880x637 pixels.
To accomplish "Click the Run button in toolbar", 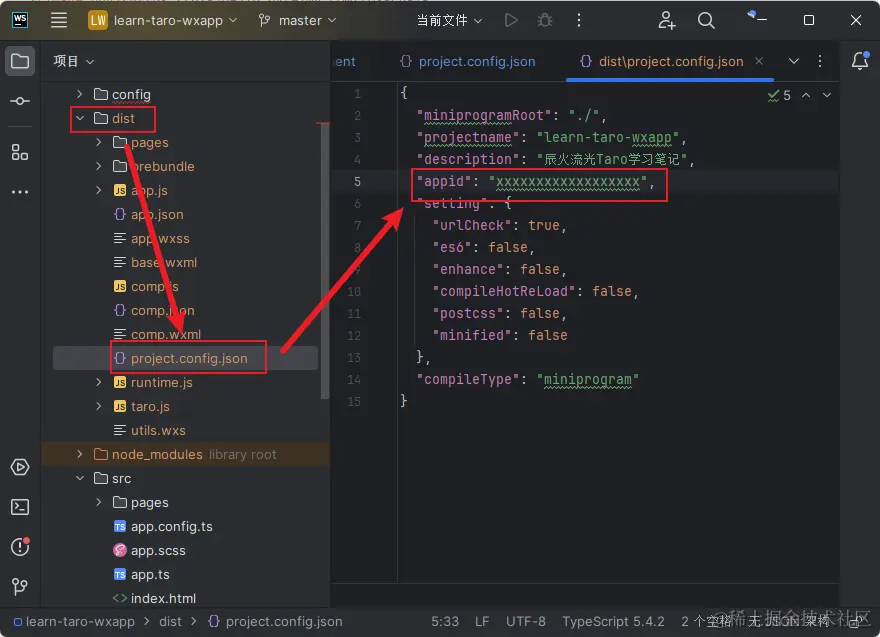I will click(x=511, y=21).
